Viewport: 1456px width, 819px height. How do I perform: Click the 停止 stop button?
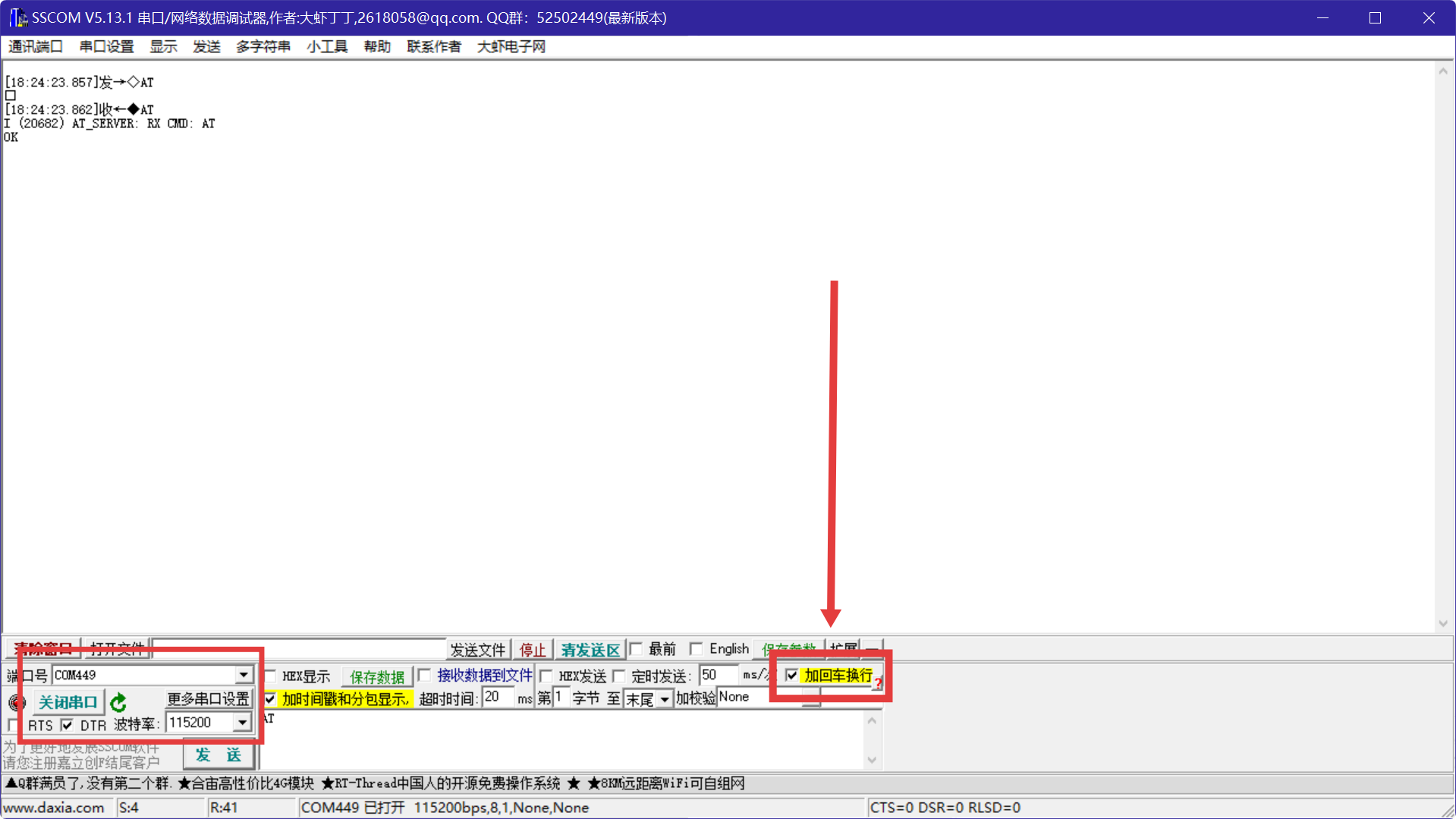point(533,650)
